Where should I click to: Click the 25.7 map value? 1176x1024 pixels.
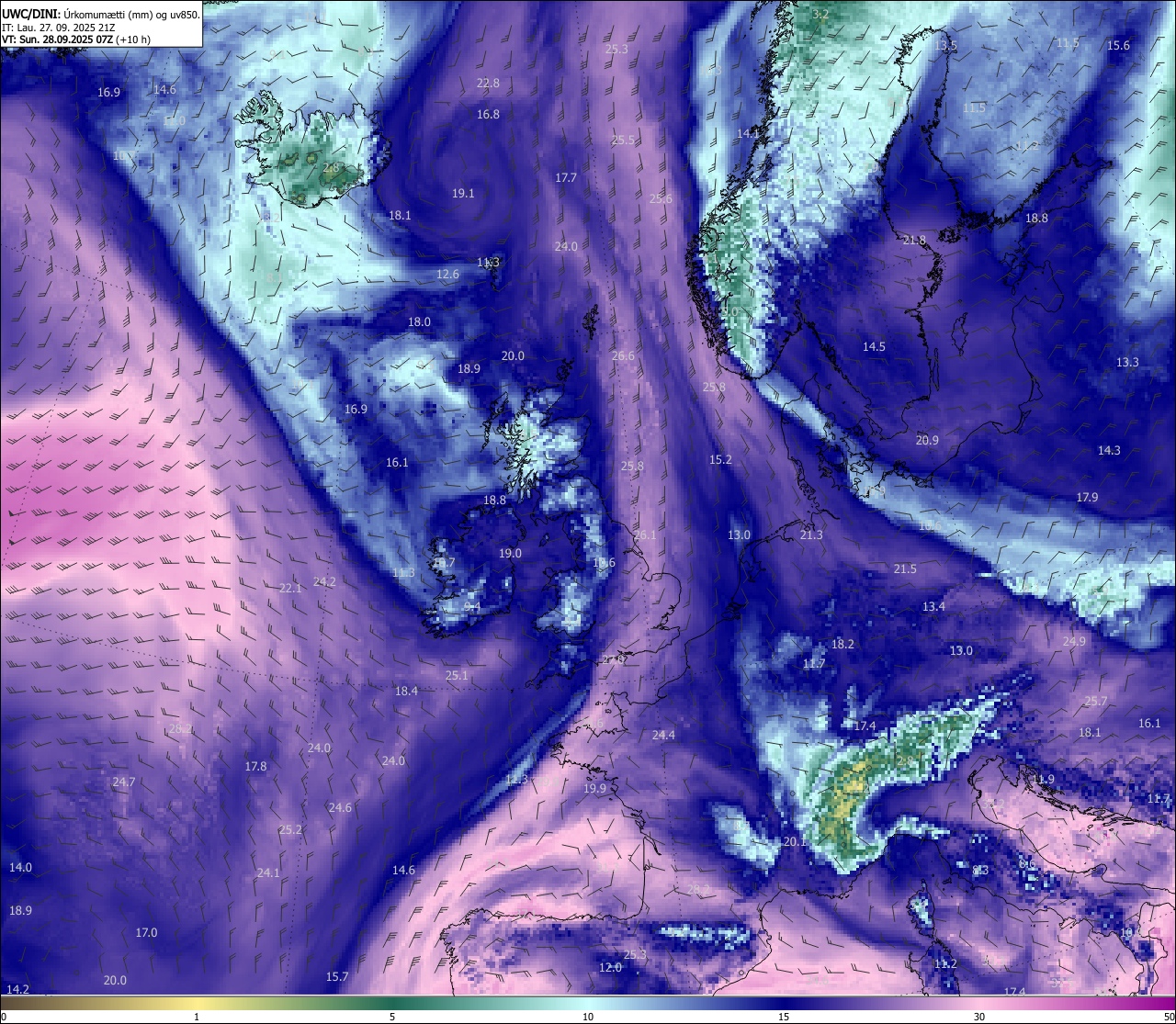(x=1096, y=701)
